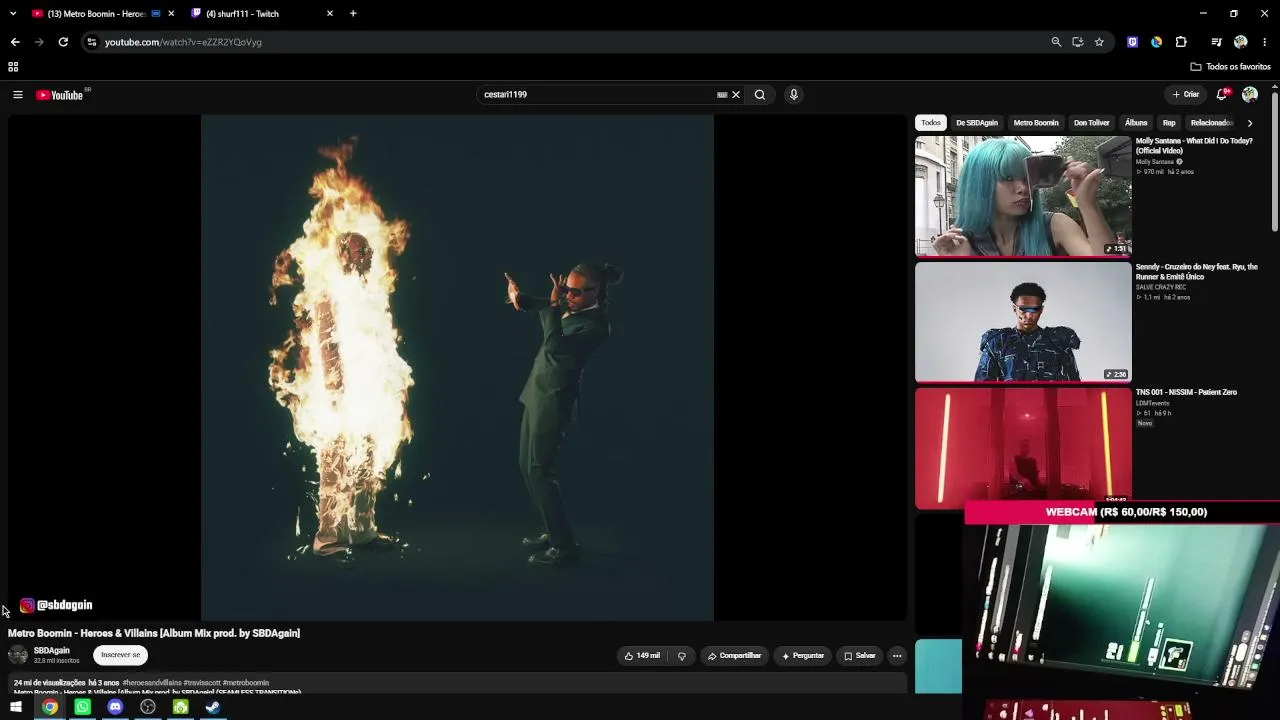
Task: Open more actions menu under the video
Action: coord(897,656)
